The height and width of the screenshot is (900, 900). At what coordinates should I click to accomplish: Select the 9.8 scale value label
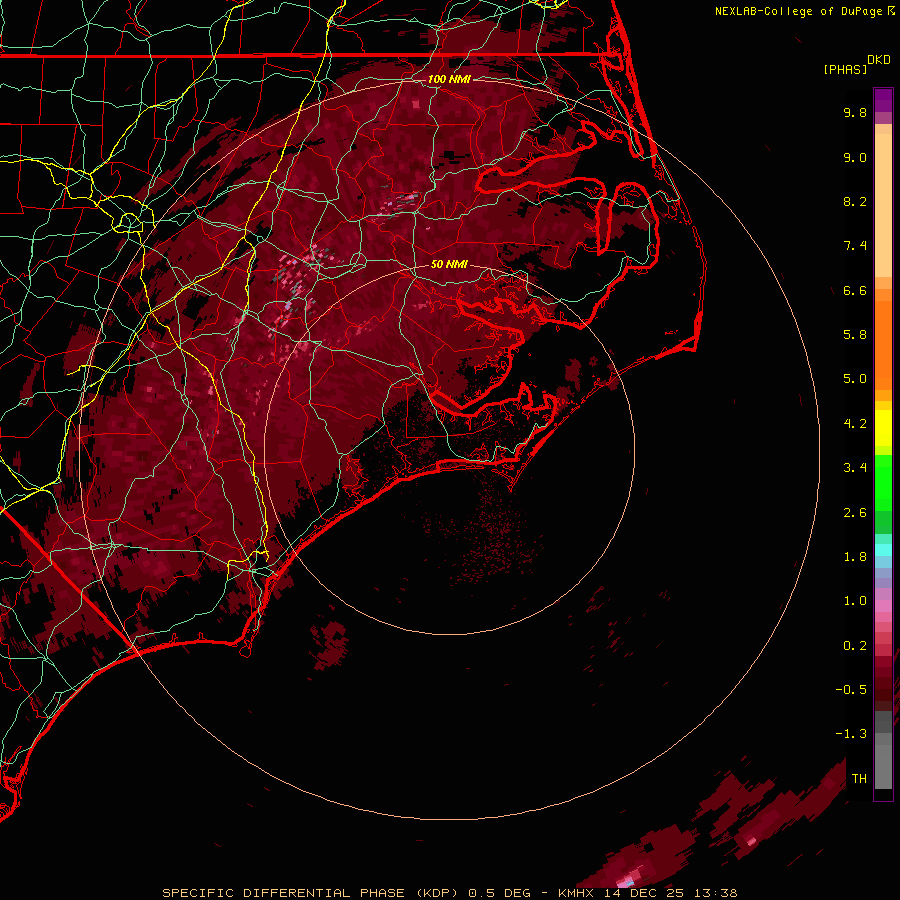855,112
